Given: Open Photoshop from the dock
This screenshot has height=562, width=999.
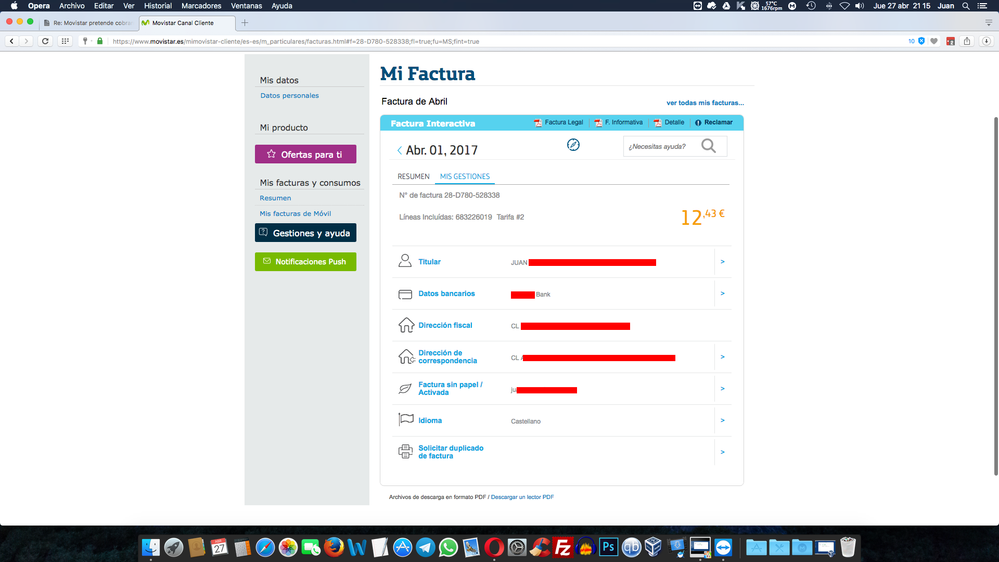Looking at the screenshot, I should coord(608,547).
